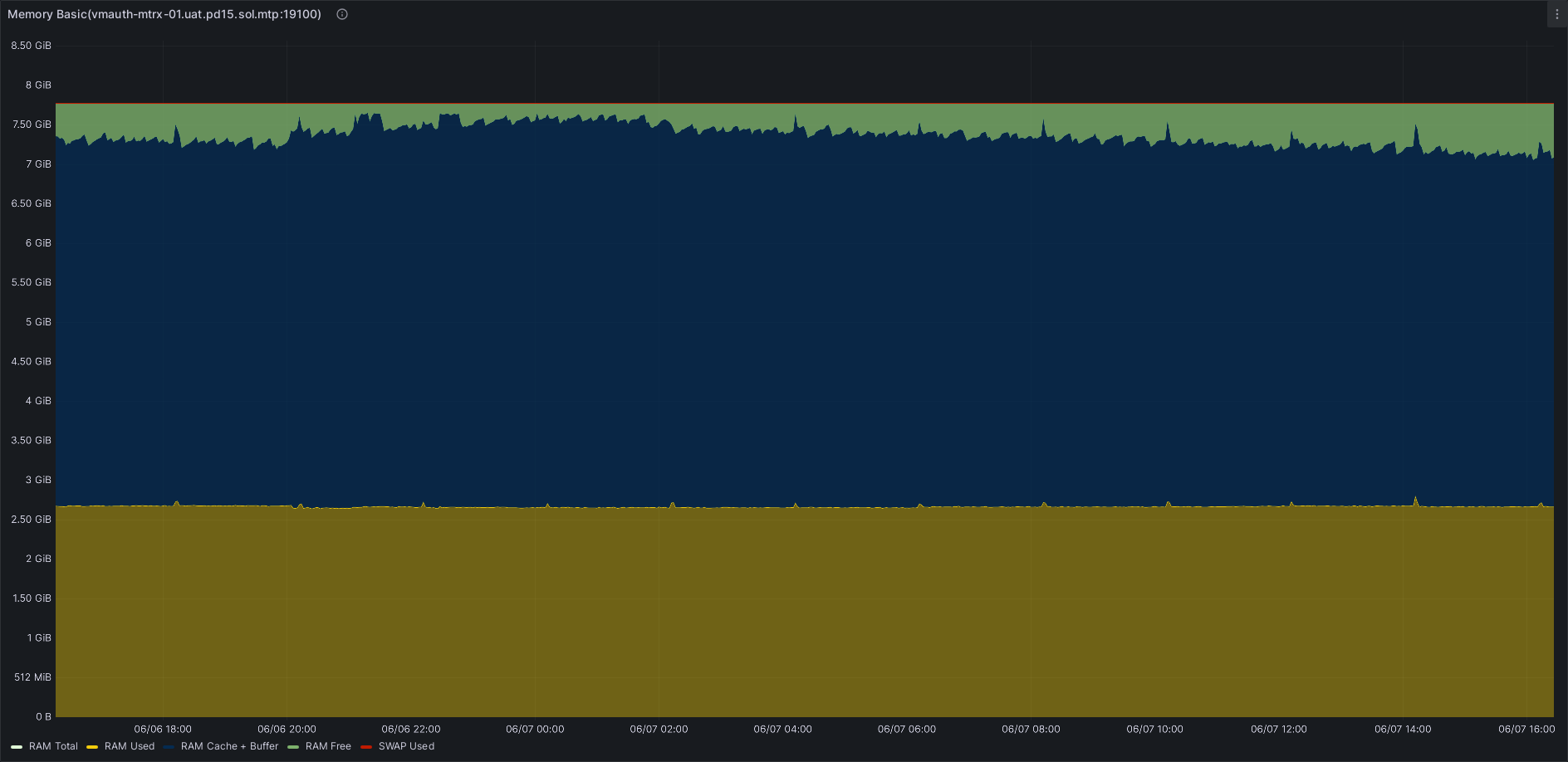
Task: Click the 512 MiB y-axis label
Action: pyautogui.click(x=33, y=677)
